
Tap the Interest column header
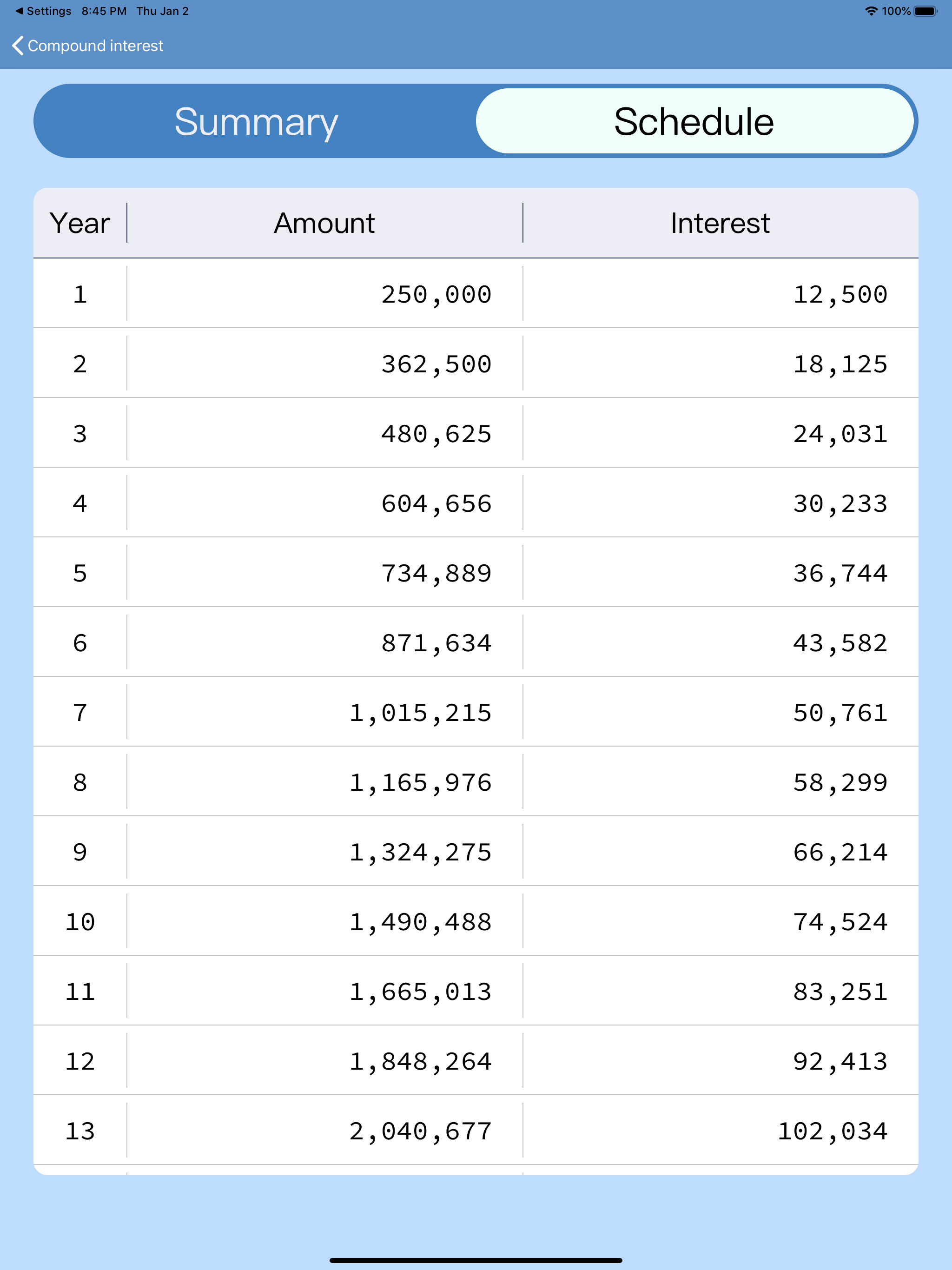(x=720, y=223)
